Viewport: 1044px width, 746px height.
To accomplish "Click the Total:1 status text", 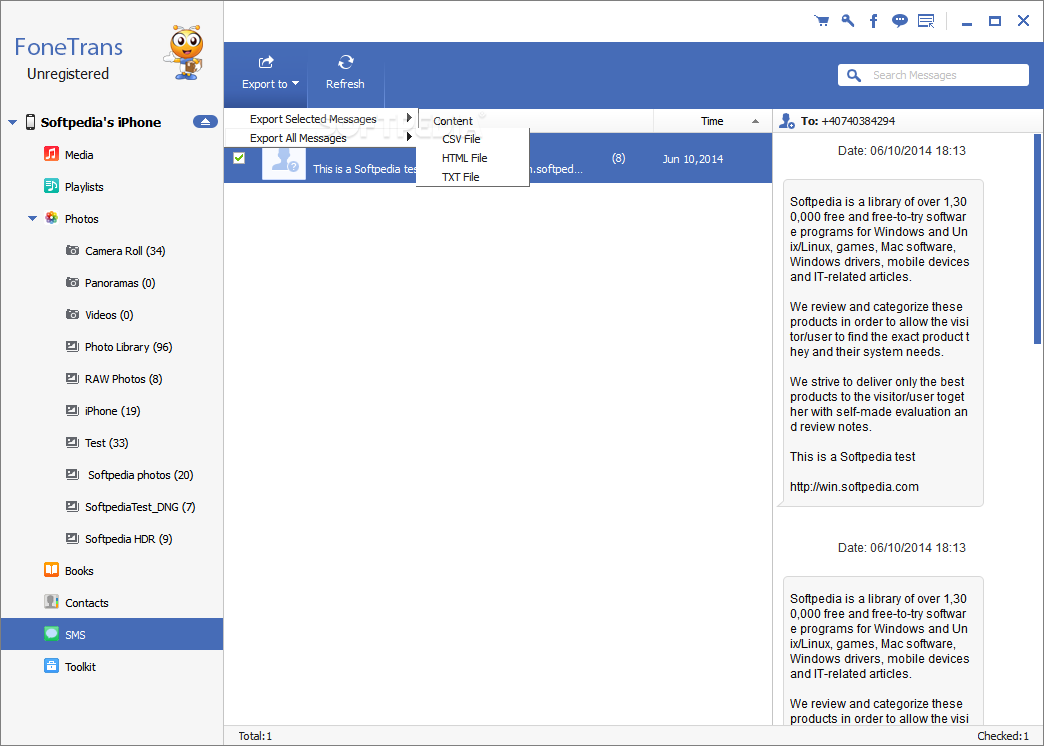I will click(x=255, y=736).
